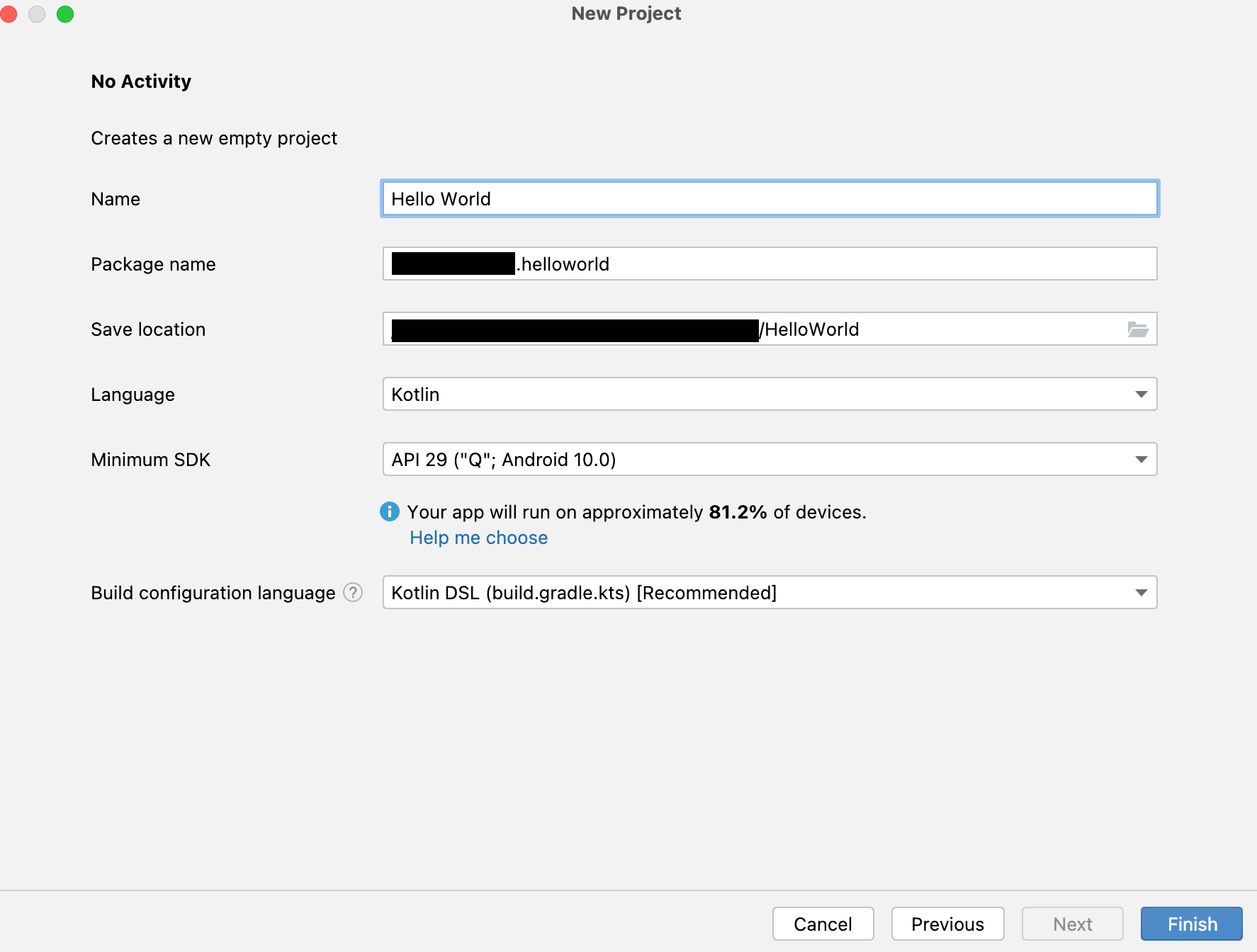Screen dimensions: 1257x952
Task: Click the No Activity heading
Action: click(141, 81)
